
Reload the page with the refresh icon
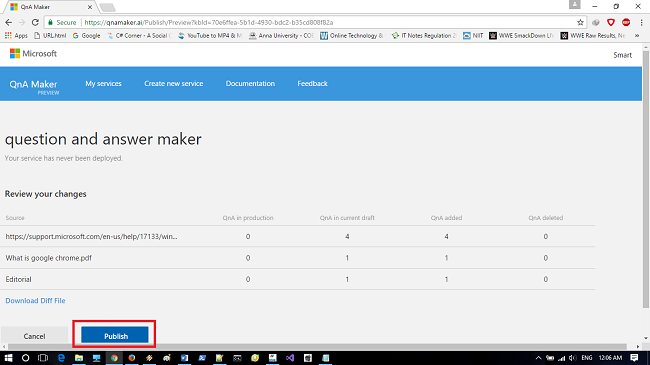(35, 22)
